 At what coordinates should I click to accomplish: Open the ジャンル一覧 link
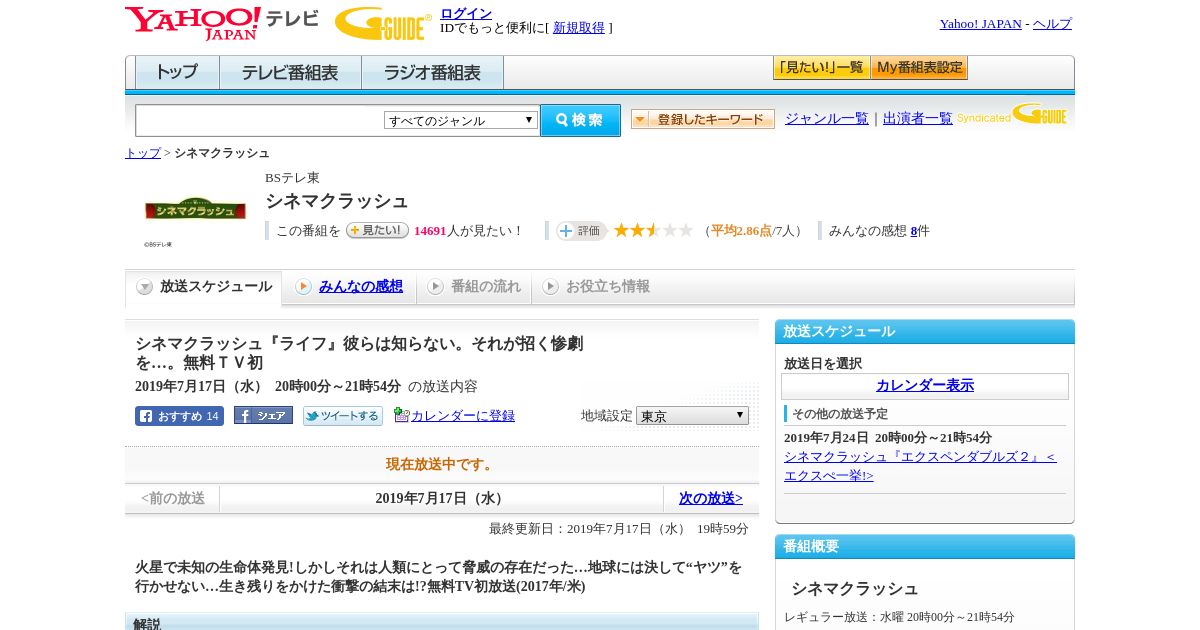tap(826, 119)
